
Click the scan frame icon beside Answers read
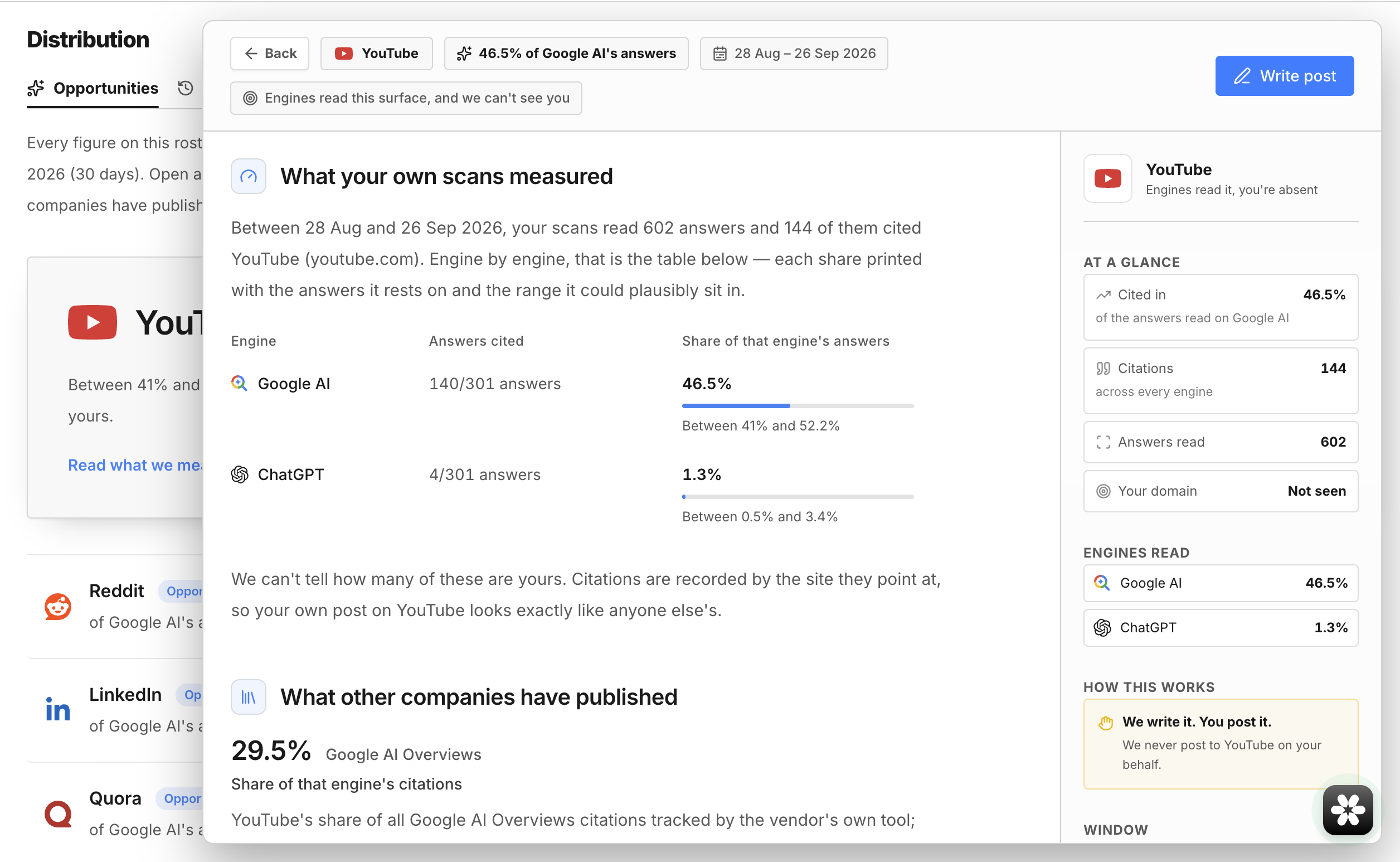click(x=1103, y=442)
